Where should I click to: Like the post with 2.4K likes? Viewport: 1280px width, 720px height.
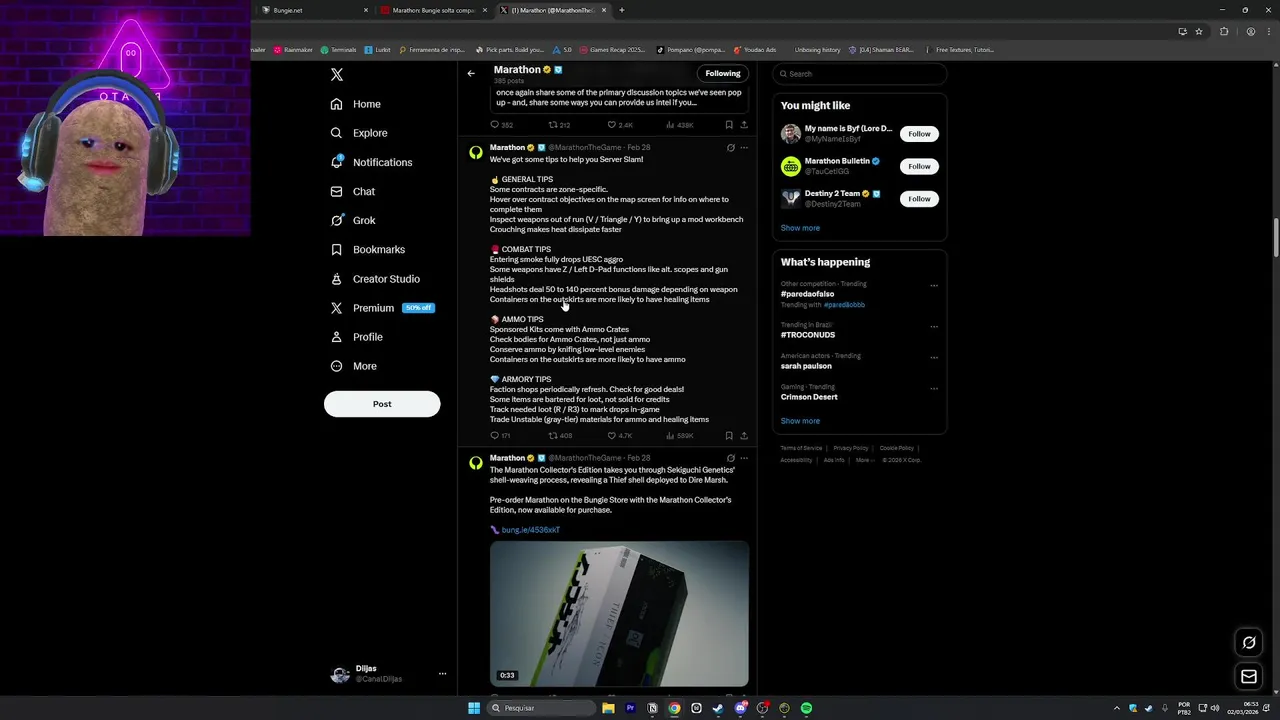click(620, 125)
